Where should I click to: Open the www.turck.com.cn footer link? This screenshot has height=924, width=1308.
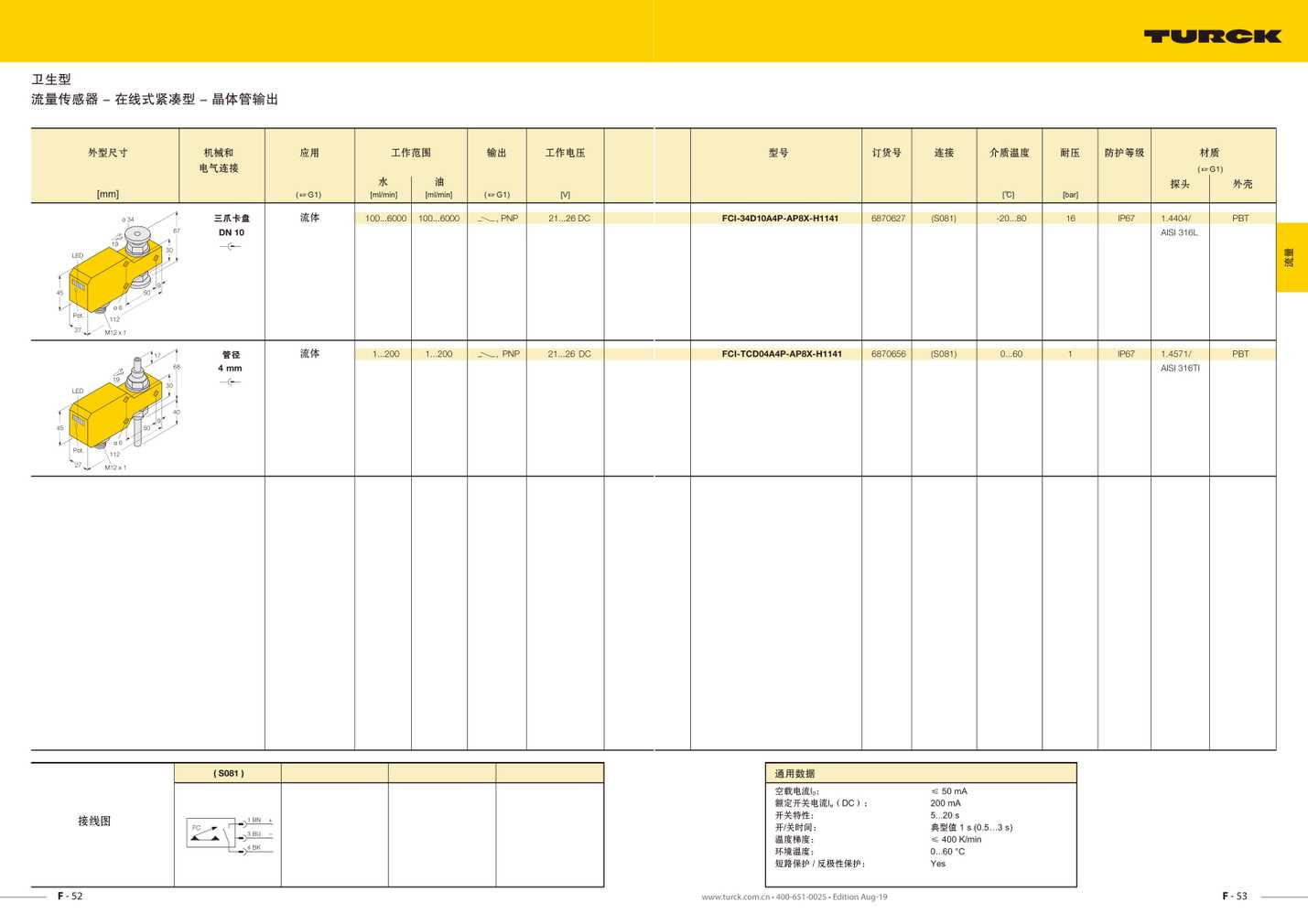pos(735,897)
